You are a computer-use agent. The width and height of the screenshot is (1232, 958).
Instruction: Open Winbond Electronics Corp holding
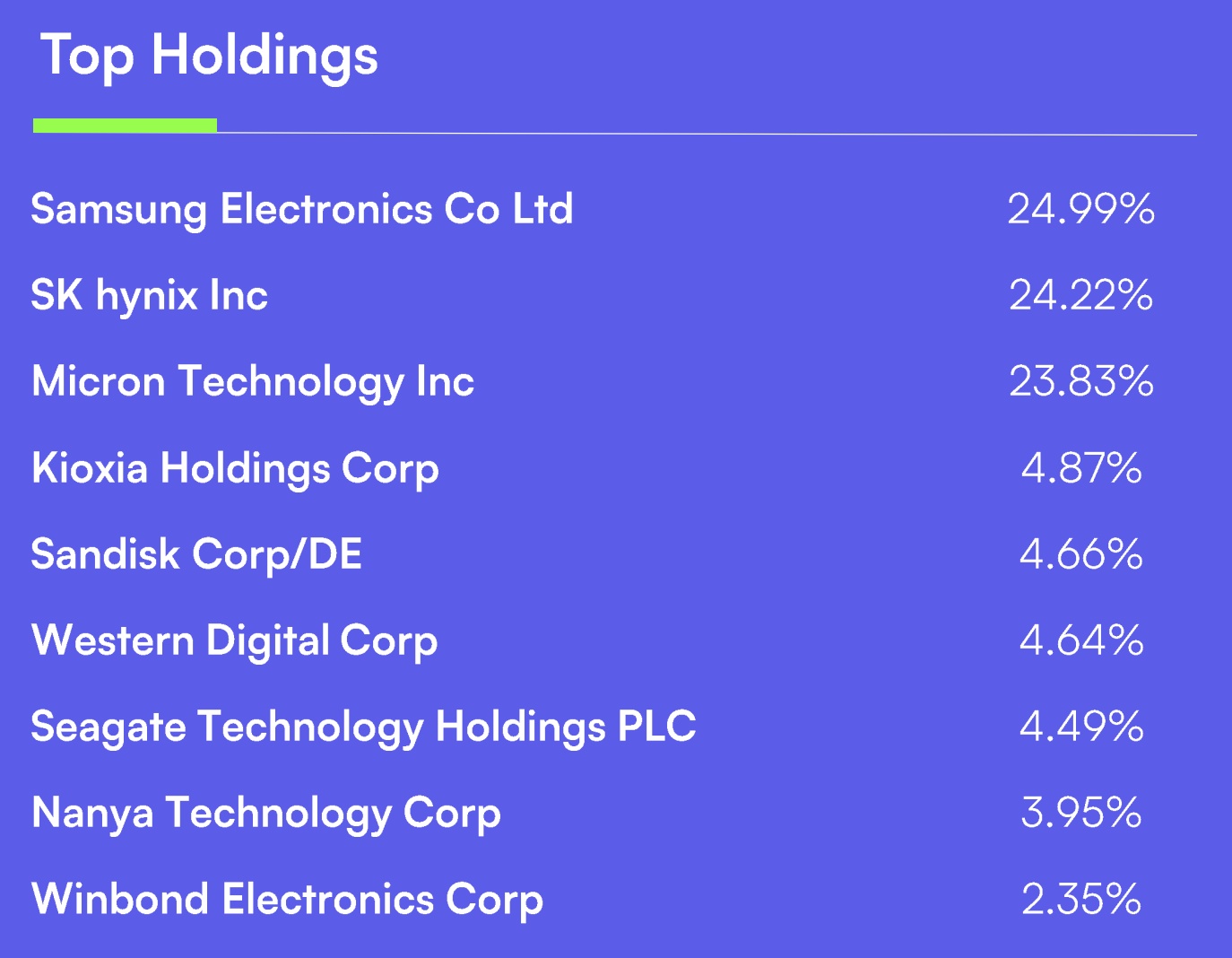point(287,899)
